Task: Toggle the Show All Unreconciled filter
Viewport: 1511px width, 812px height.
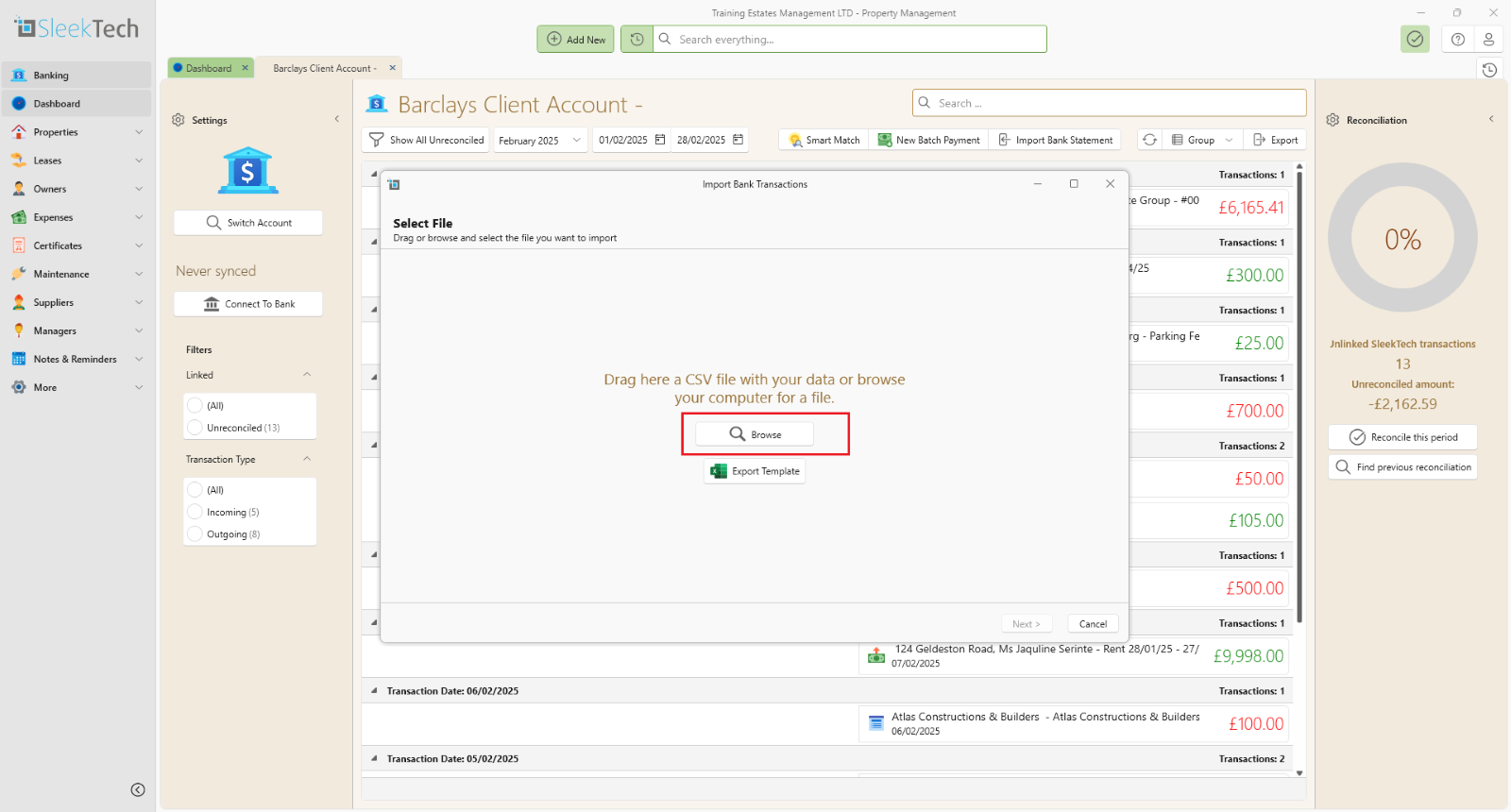Action: pyautogui.click(x=426, y=140)
